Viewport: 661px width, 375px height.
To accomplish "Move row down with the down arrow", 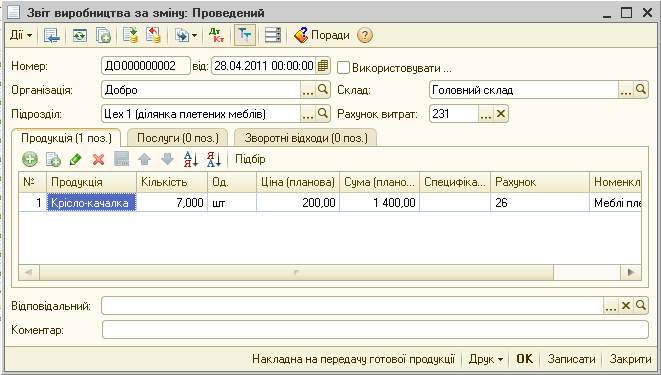I will click(x=167, y=159).
